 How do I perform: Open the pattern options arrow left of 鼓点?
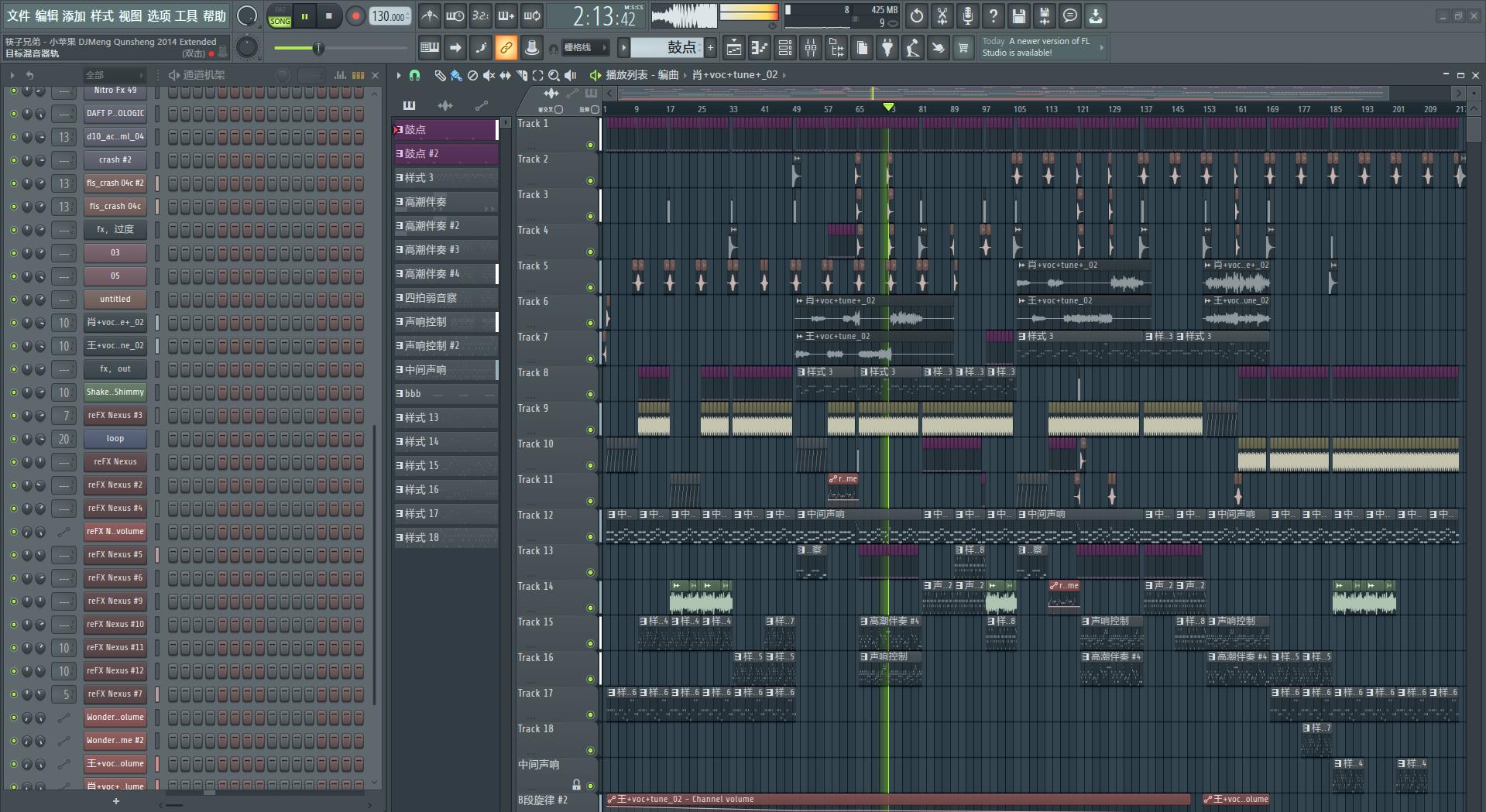coord(623,48)
